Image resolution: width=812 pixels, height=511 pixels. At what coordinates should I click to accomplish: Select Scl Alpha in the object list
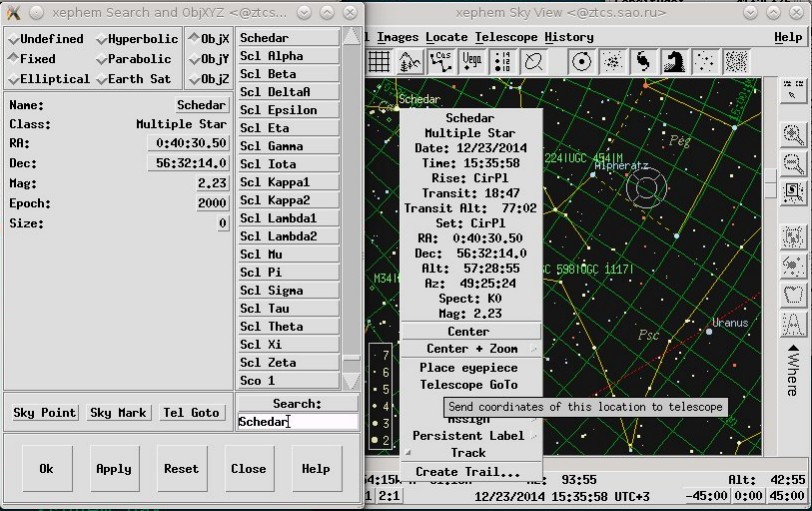click(x=288, y=56)
